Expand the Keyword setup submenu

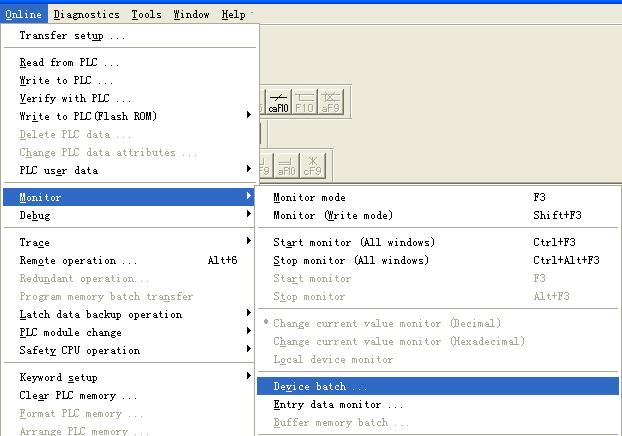click(x=130, y=378)
